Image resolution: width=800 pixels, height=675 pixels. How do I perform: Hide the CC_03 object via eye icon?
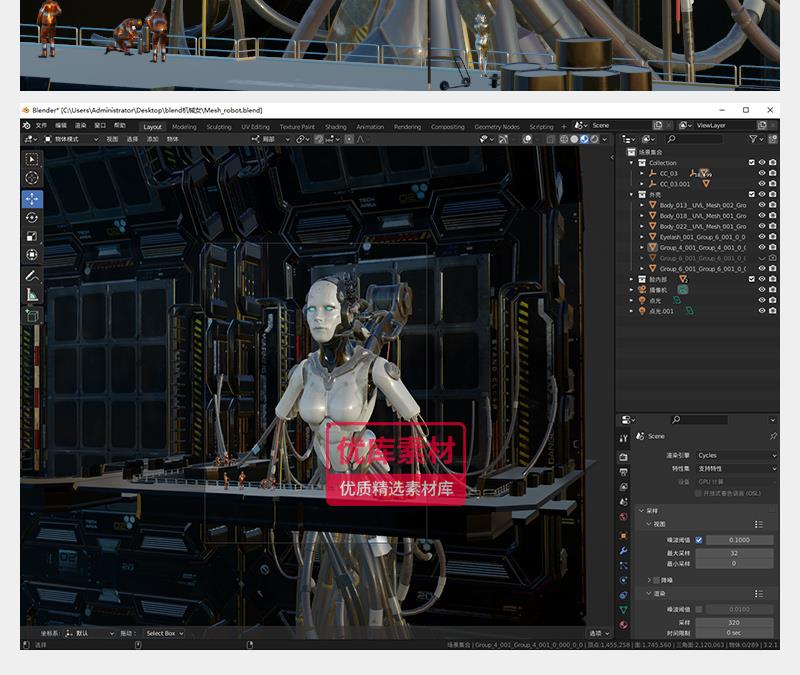[x=761, y=173]
